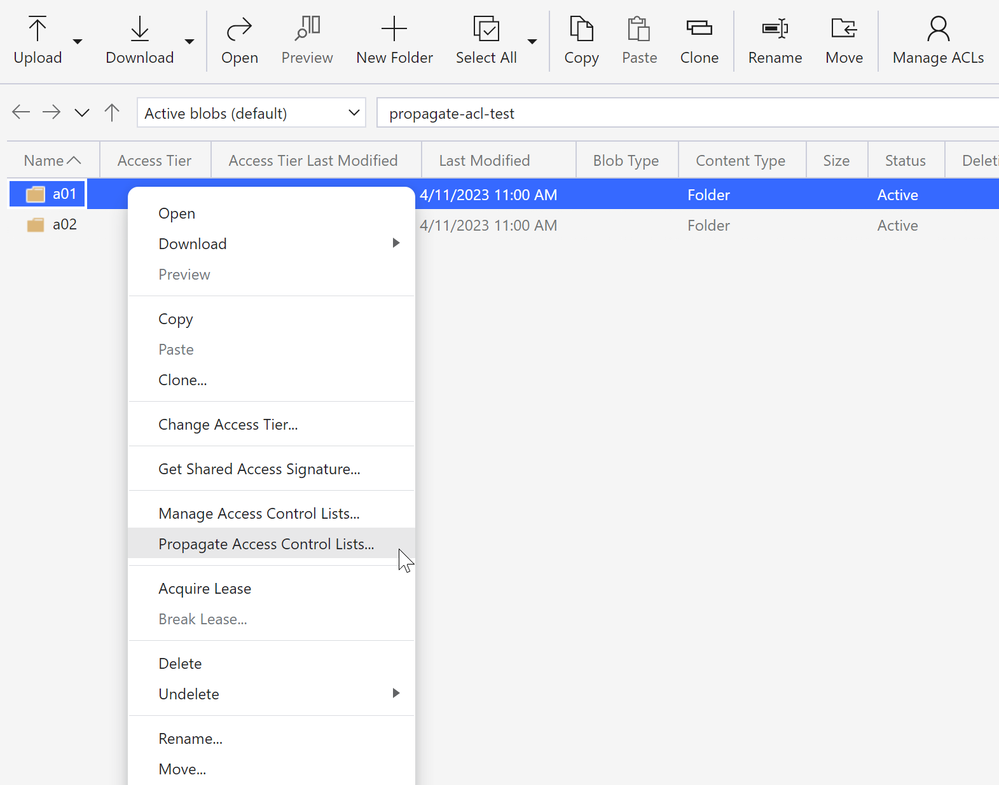Screen dimensions: 999x785
Task: Expand the Upload dropdown arrow
Action: (x=78, y=41)
